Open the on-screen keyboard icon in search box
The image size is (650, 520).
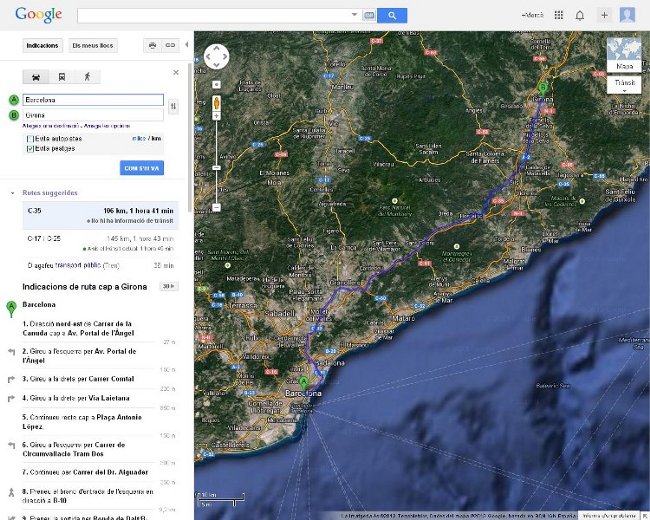point(369,16)
